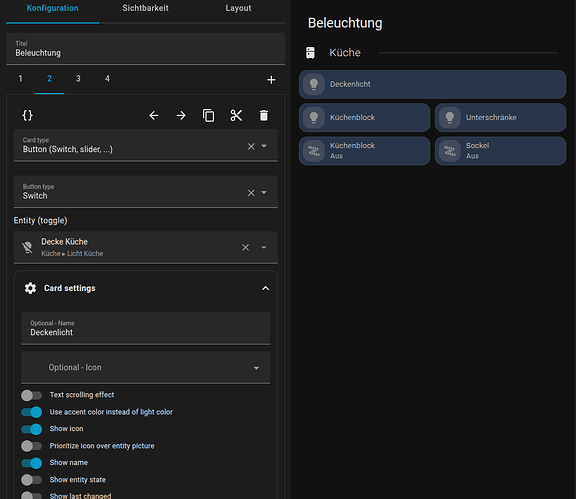Click the Card settings gear icon
The image size is (576, 499).
click(x=30, y=288)
